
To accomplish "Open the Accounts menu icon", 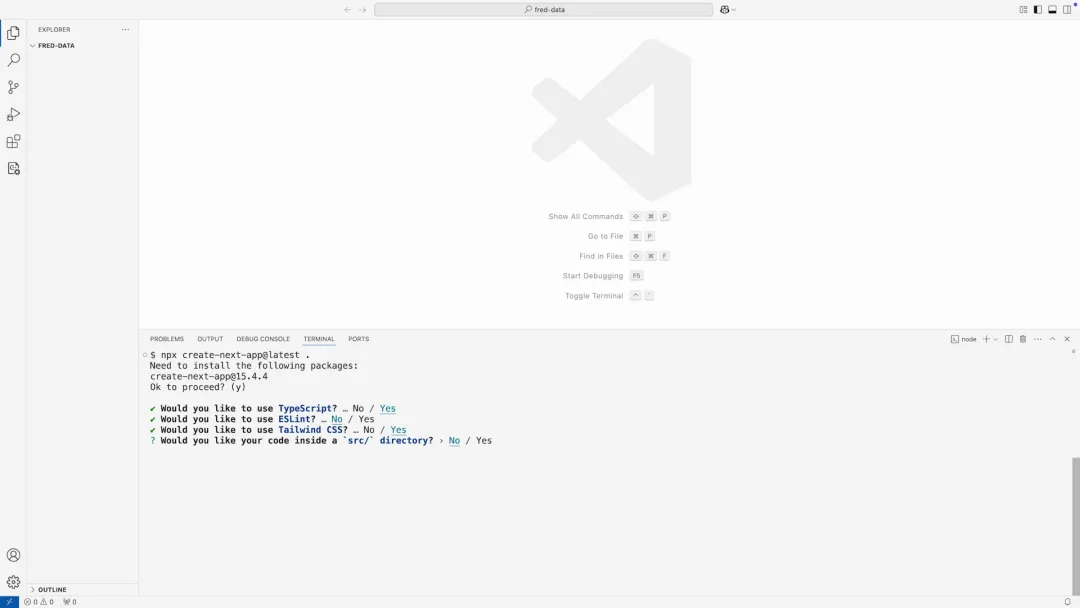I will [13, 555].
